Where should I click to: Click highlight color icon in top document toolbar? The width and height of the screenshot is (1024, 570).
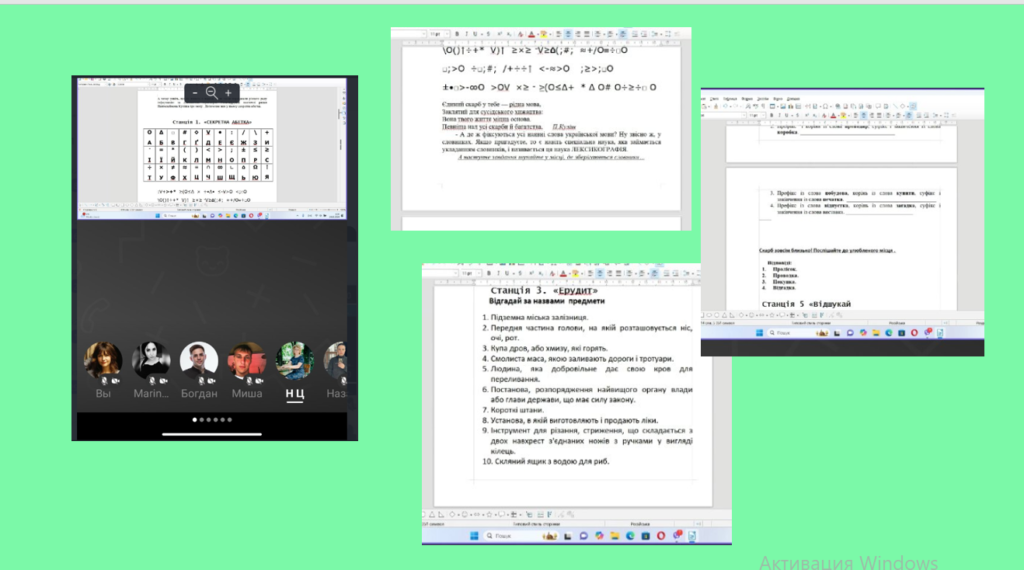[545, 34]
